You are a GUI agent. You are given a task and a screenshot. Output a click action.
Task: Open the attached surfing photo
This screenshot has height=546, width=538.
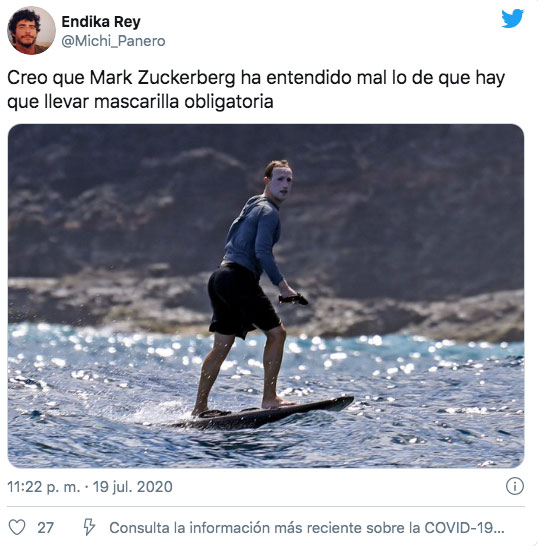pos(266,296)
